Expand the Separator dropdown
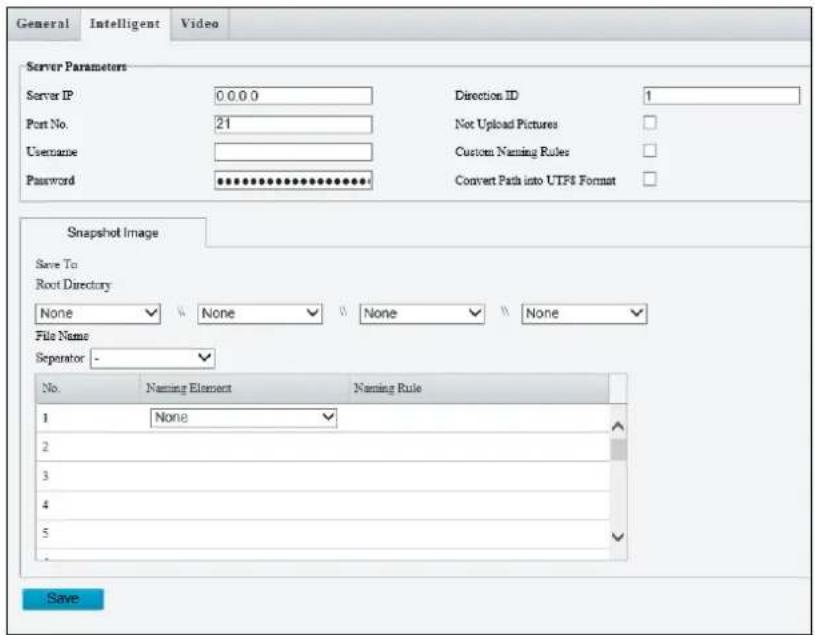The width and height of the screenshot is (815, 635). click(x=153, y=358)
